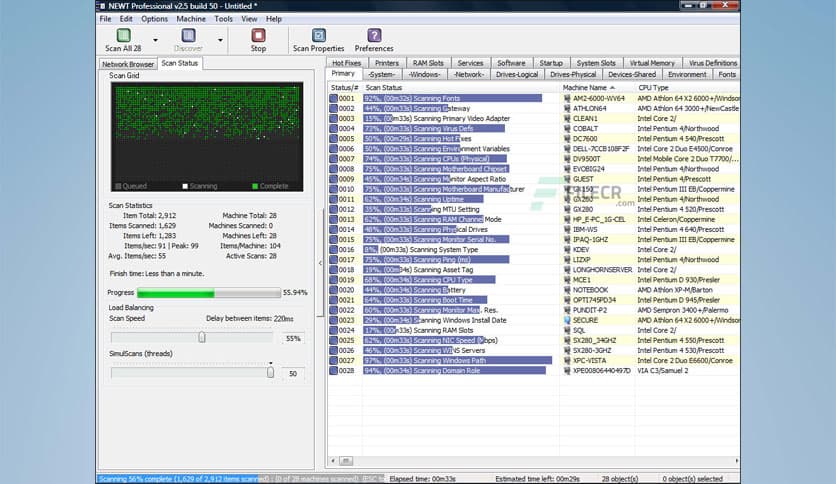Open the Options menu

pos(154,19)
